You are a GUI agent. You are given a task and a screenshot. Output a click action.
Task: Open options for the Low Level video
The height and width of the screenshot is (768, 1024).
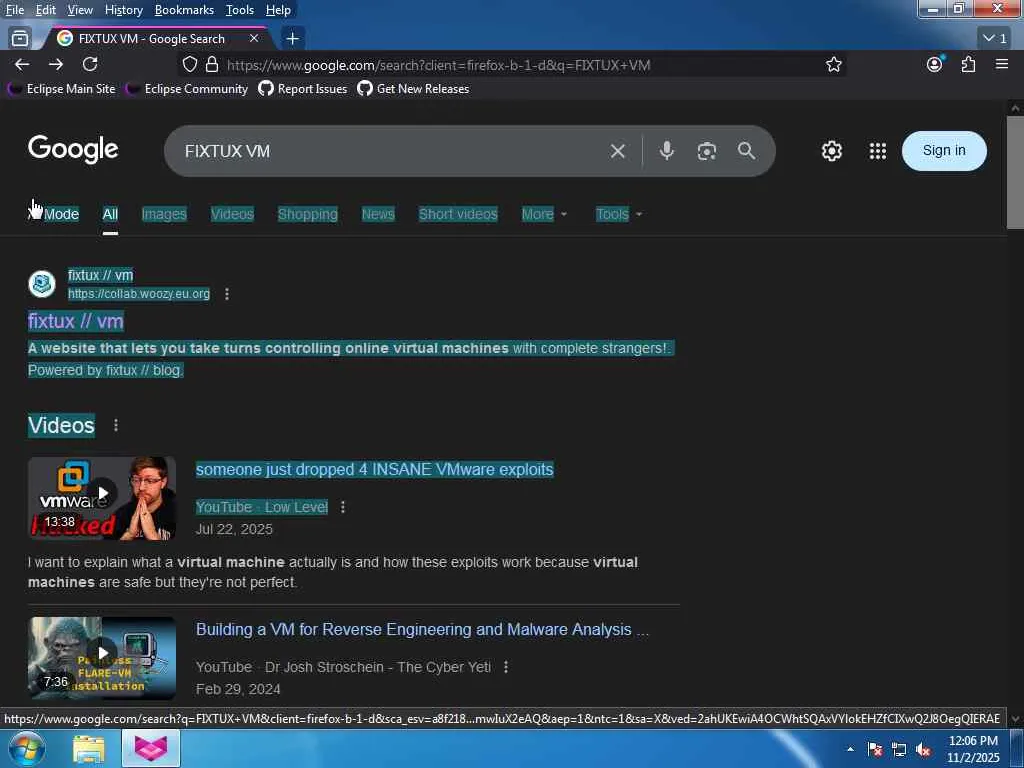[x=343, y=507]
